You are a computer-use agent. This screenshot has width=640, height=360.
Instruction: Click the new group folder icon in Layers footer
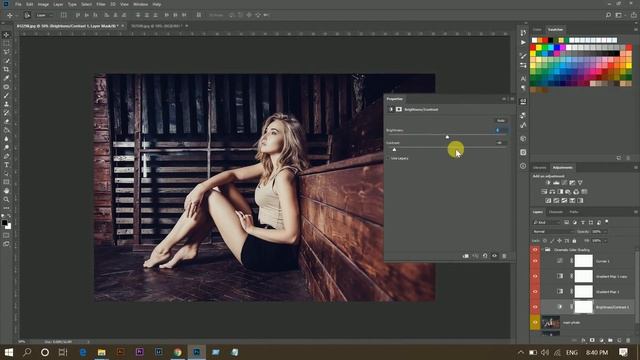point(610,340)
